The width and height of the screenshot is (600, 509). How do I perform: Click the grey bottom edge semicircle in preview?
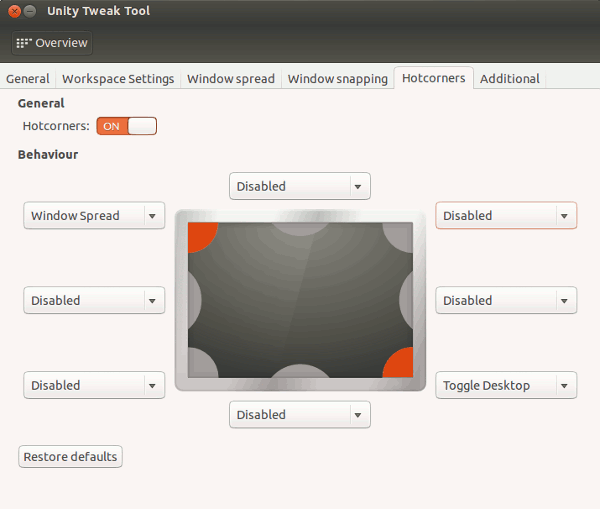coord(300,371)
